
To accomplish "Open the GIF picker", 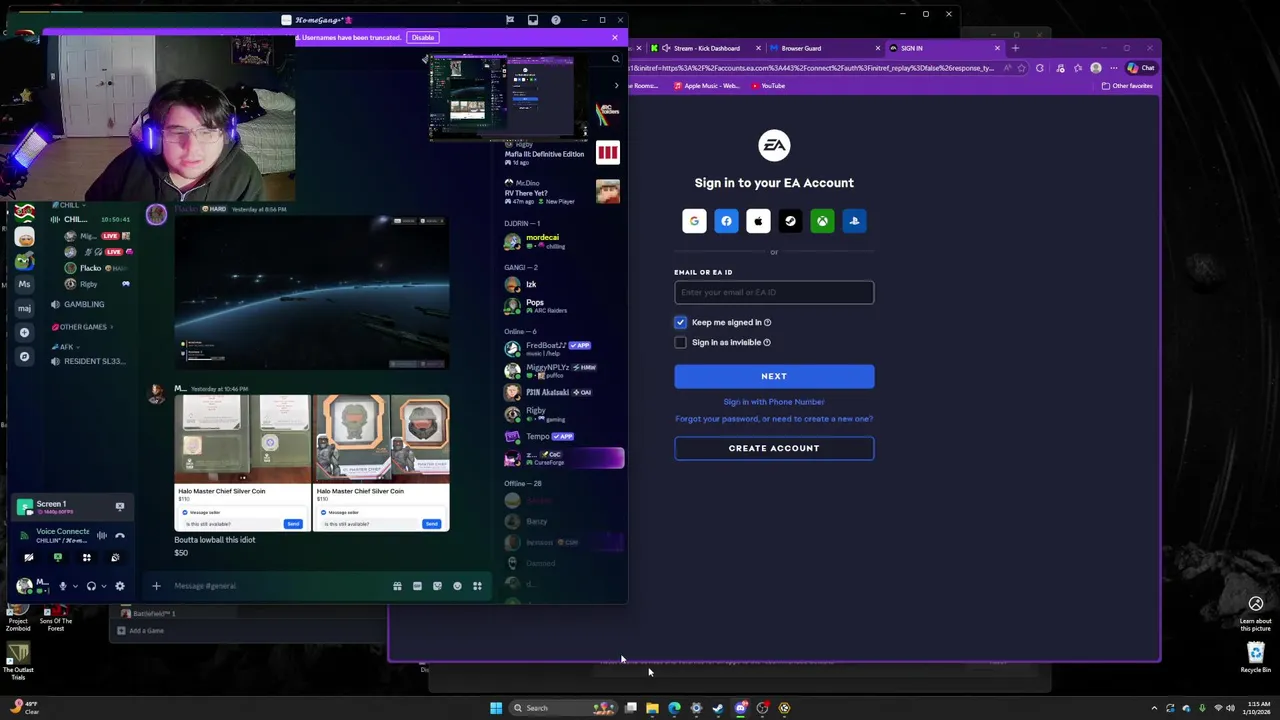I will tap(417, 586).
